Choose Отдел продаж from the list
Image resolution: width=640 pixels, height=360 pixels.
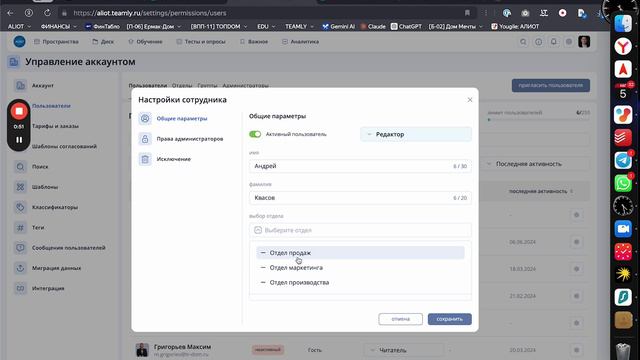[x=360, y=253]
